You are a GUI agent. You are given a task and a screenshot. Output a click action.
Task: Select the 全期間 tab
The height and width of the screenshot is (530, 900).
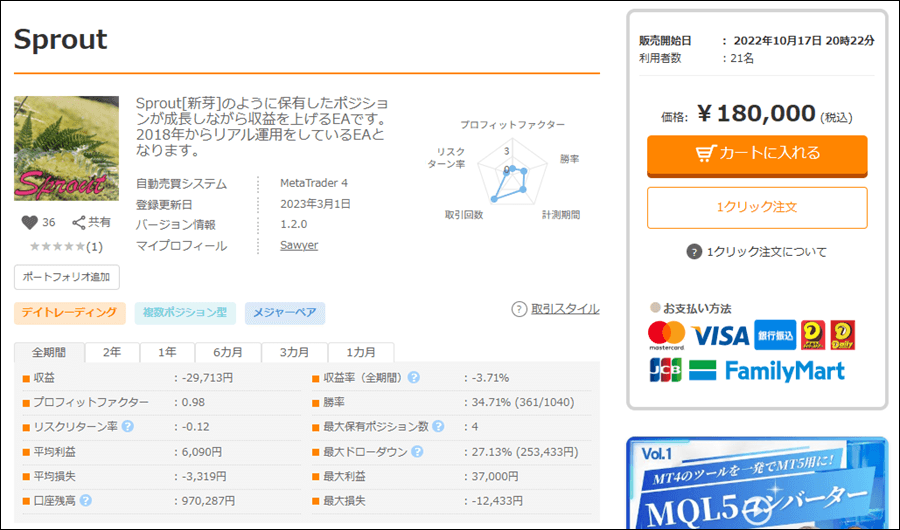pos(49,353)
